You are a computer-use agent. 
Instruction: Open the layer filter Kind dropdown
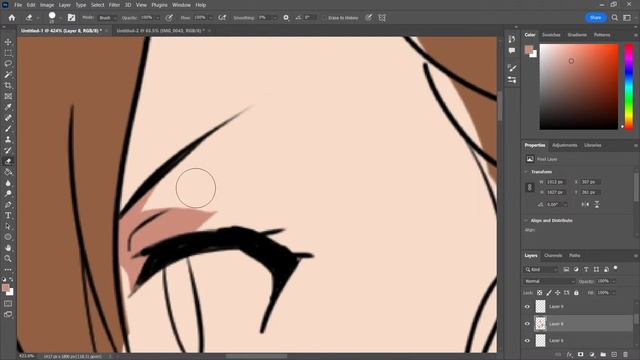(x=541, y=269)
